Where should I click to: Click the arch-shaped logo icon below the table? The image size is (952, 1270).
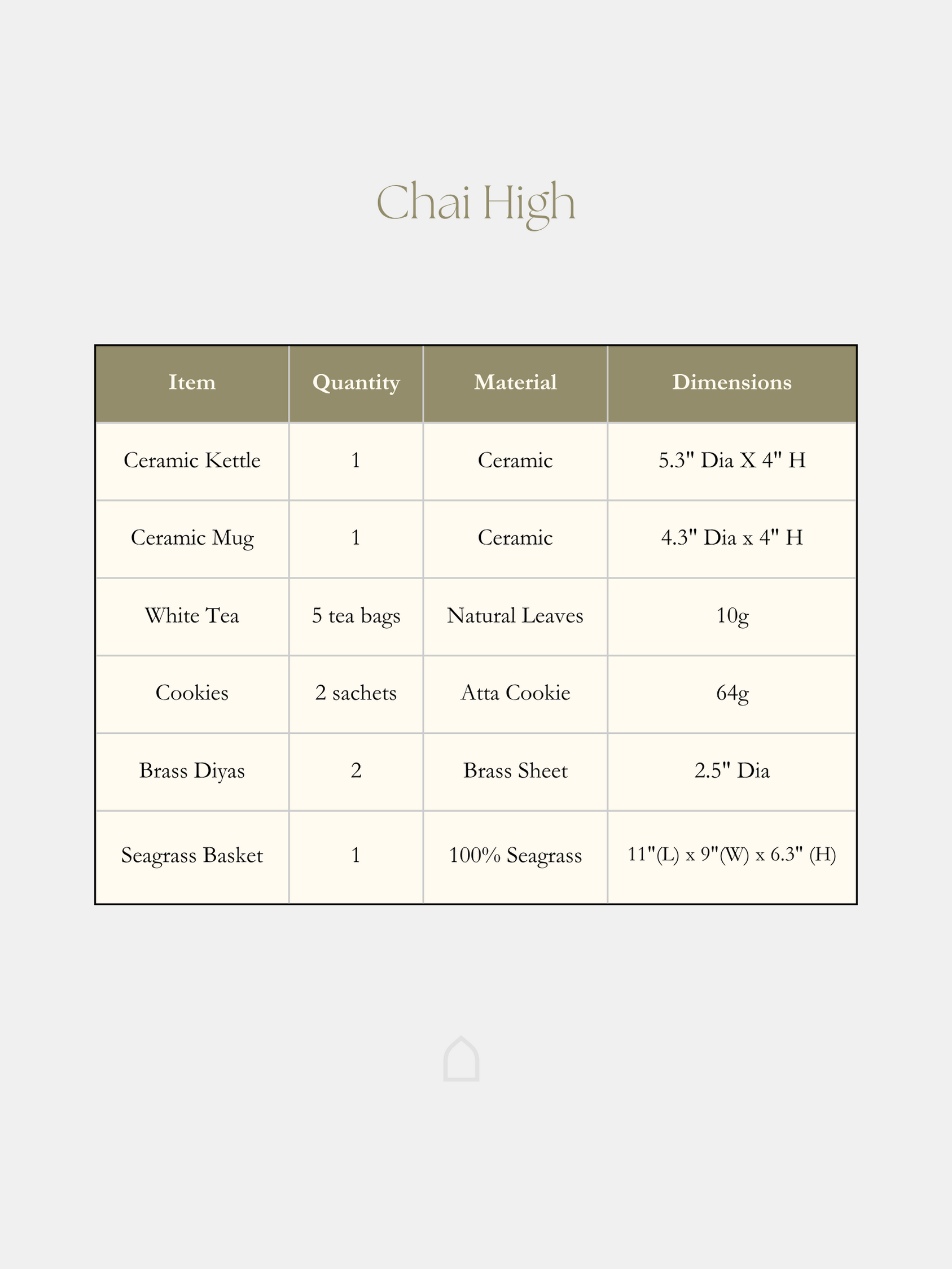click(x=461, y=1059)
